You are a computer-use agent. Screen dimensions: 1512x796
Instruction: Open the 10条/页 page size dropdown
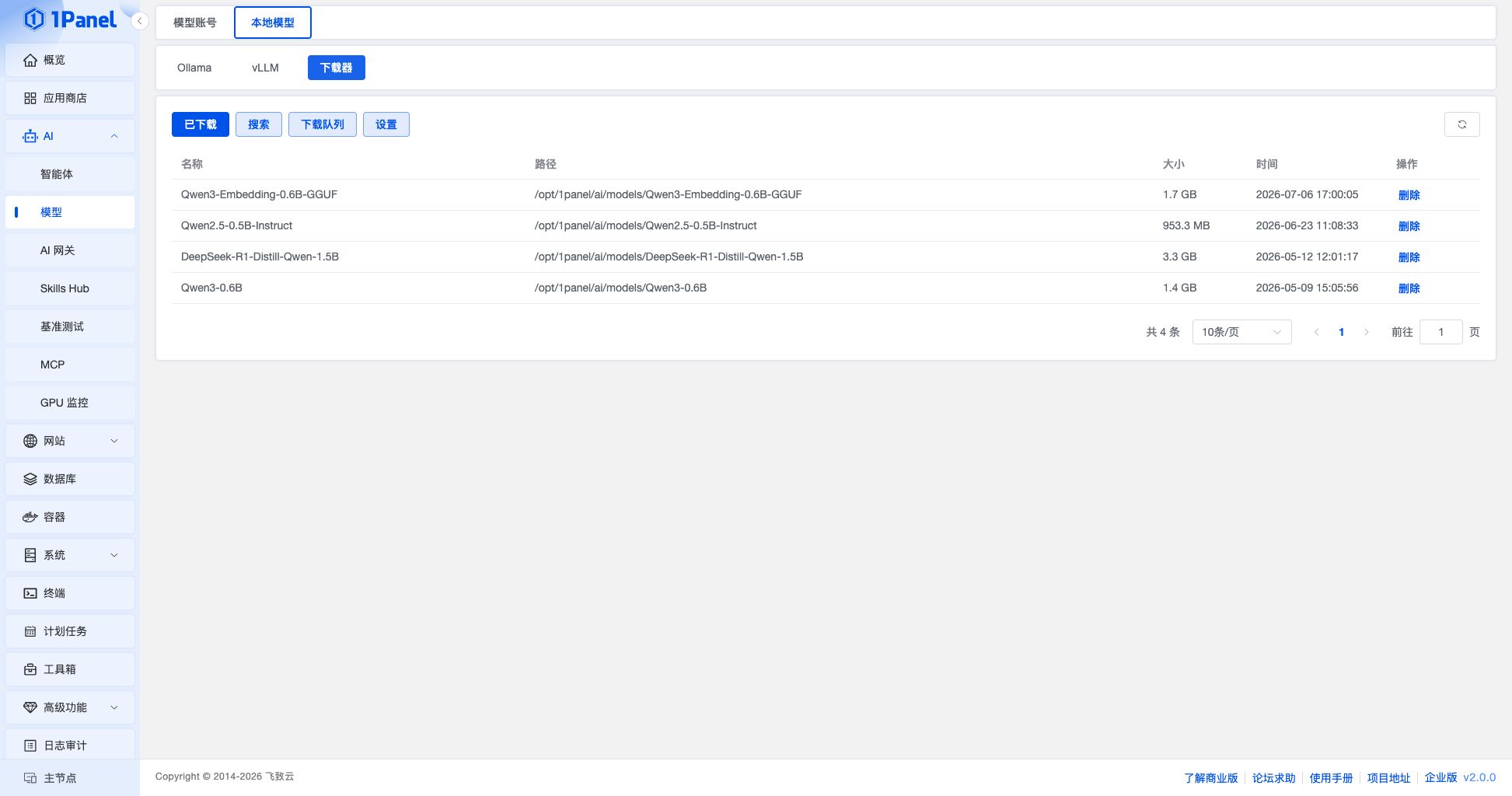point(1241,332)
